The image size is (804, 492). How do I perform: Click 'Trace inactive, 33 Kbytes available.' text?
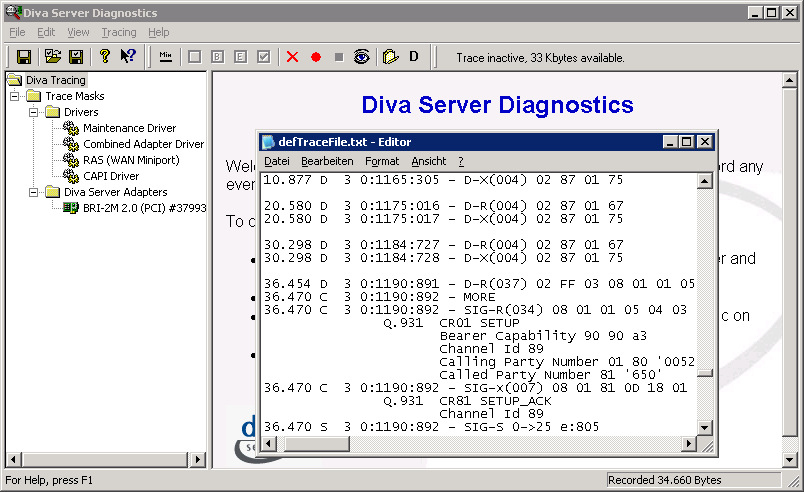coord(540,58)
